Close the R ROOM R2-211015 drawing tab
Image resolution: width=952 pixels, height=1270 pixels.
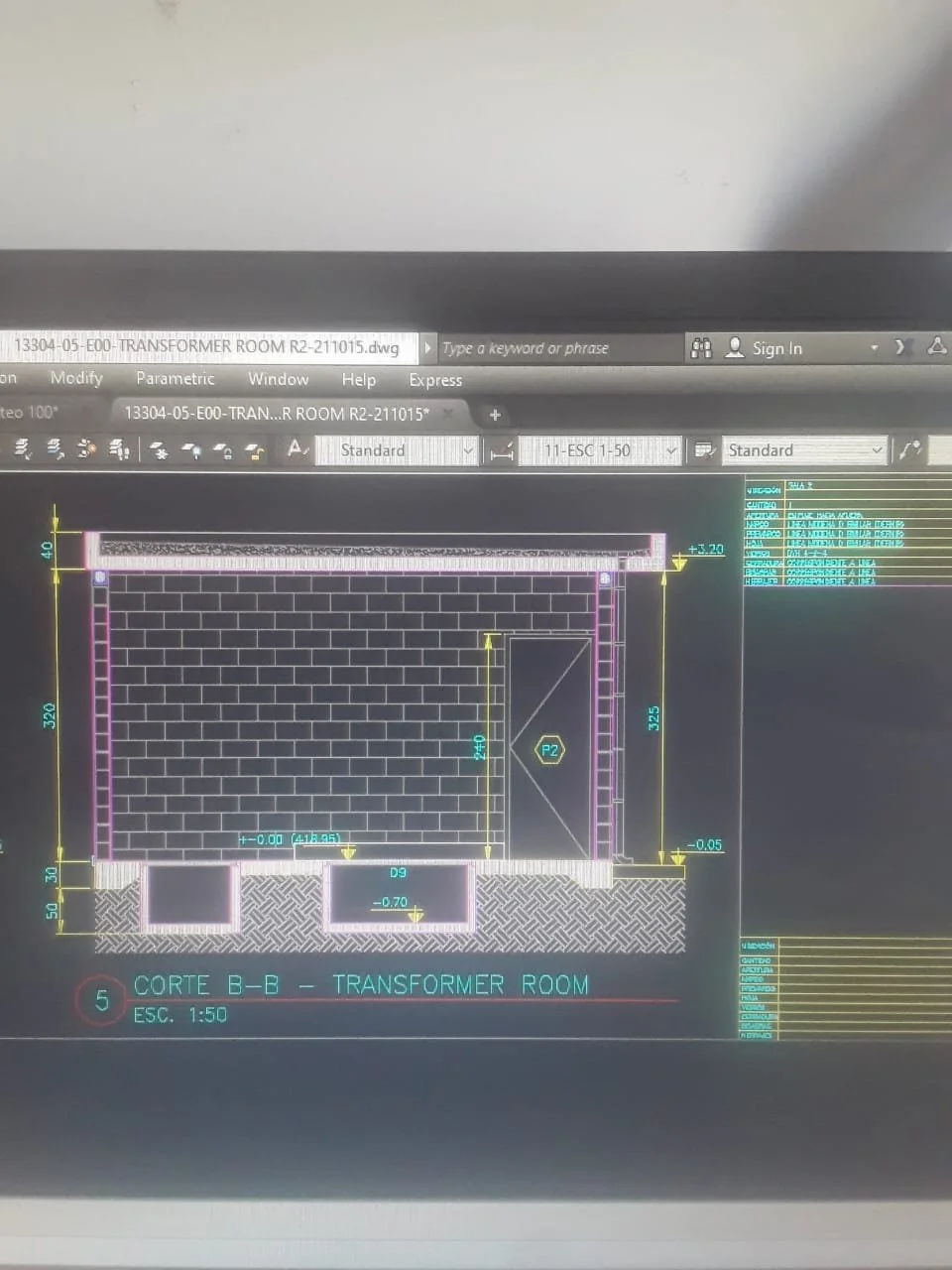point(448,414)
